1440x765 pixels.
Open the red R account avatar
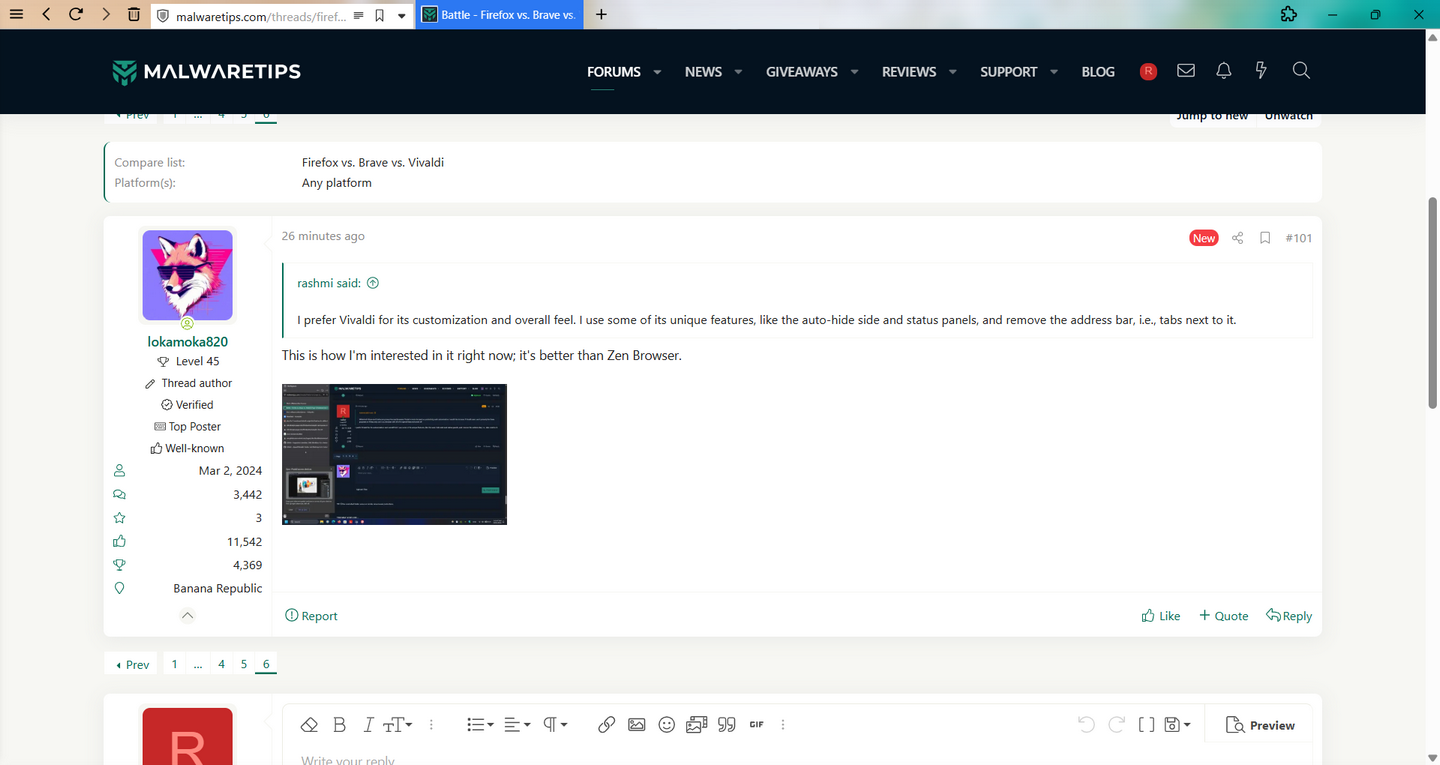point(1148,71)
